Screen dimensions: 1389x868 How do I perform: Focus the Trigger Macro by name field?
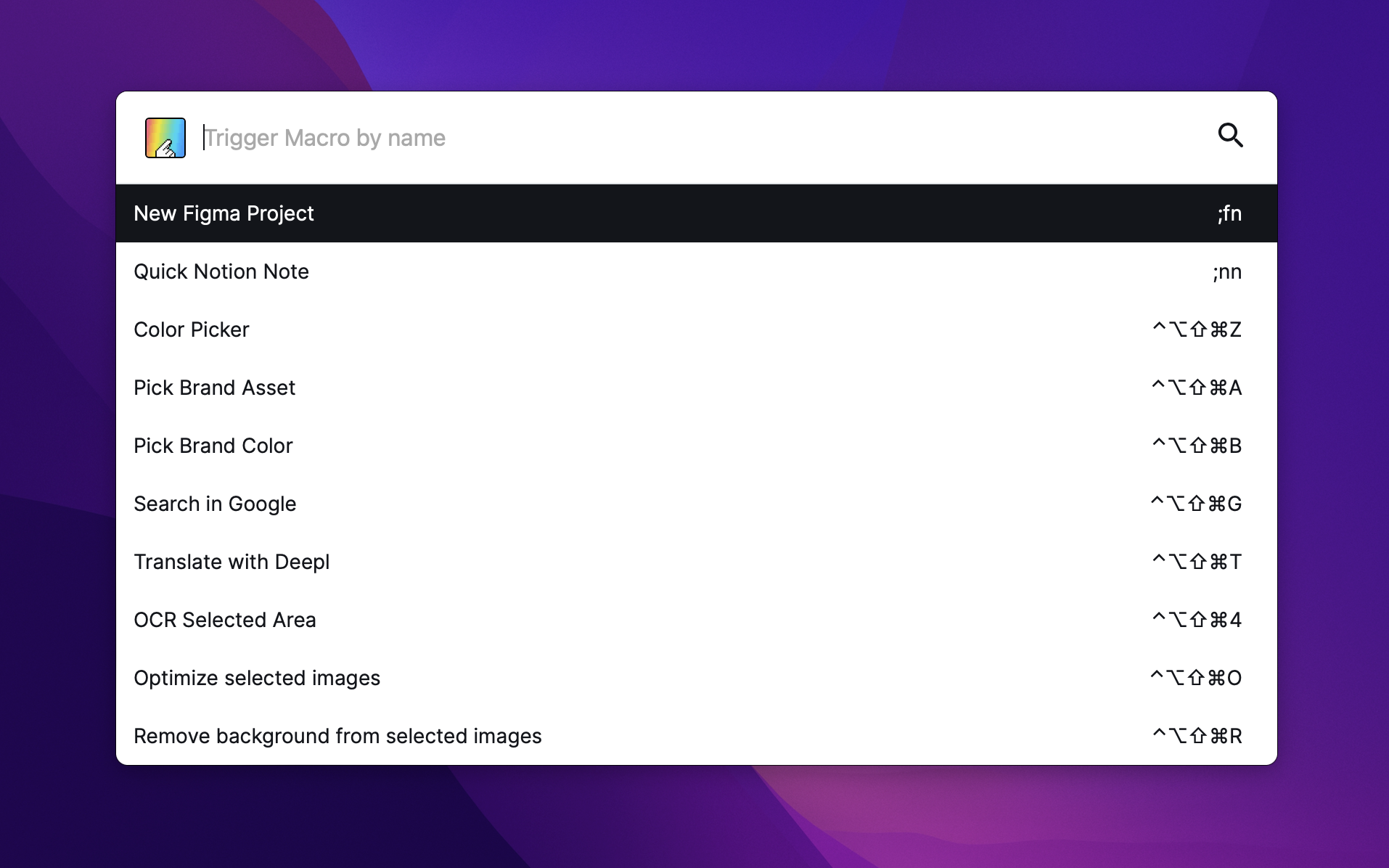(x=653, y=138)
